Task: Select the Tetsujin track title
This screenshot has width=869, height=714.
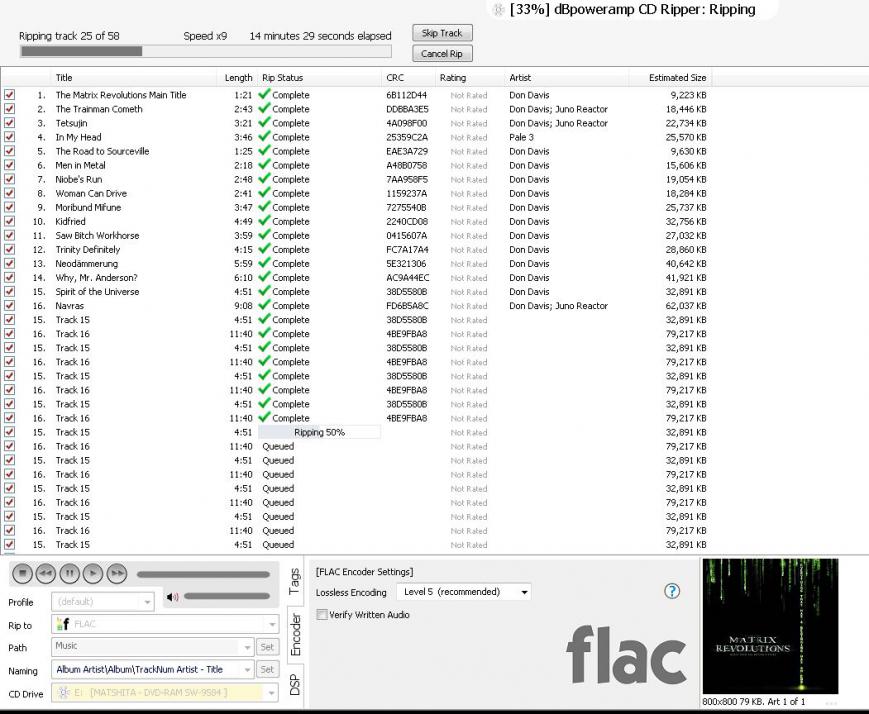Action: click(71, 123)
